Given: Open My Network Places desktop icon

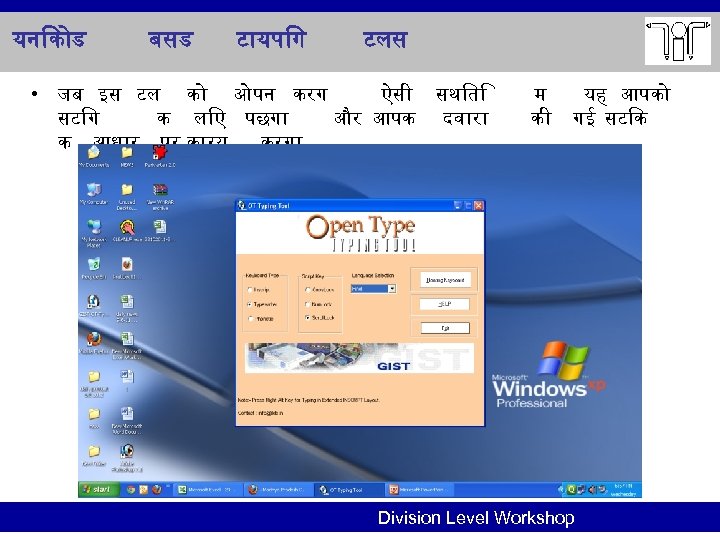Looking at the screenshot, I should pyautogui.click(x=94, y=233).
